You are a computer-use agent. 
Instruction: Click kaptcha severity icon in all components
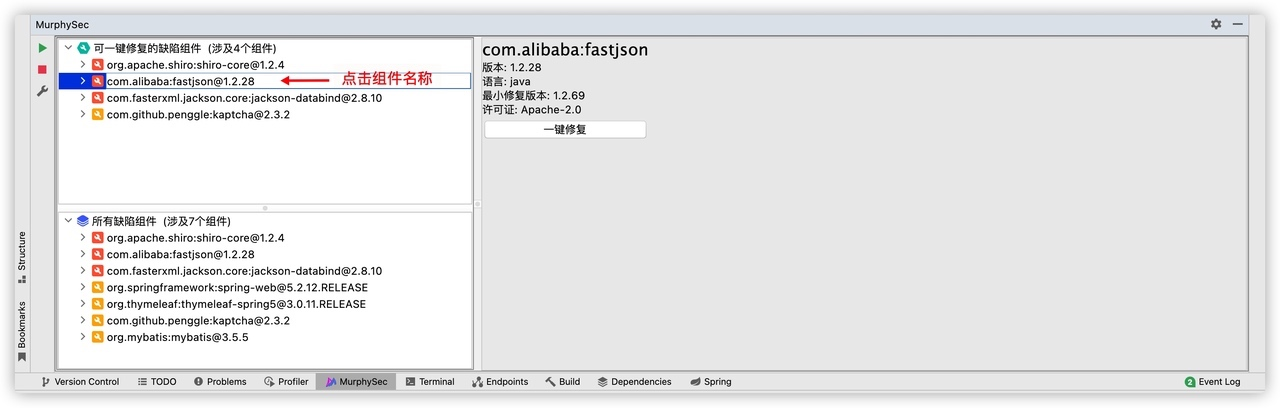coord(98,320)
